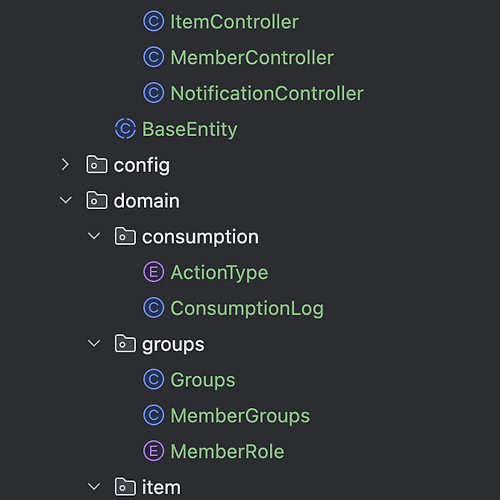The width and height of the screenshot is (500, 500).
Task: Collapse the domain package
Action: click(65, 200)
